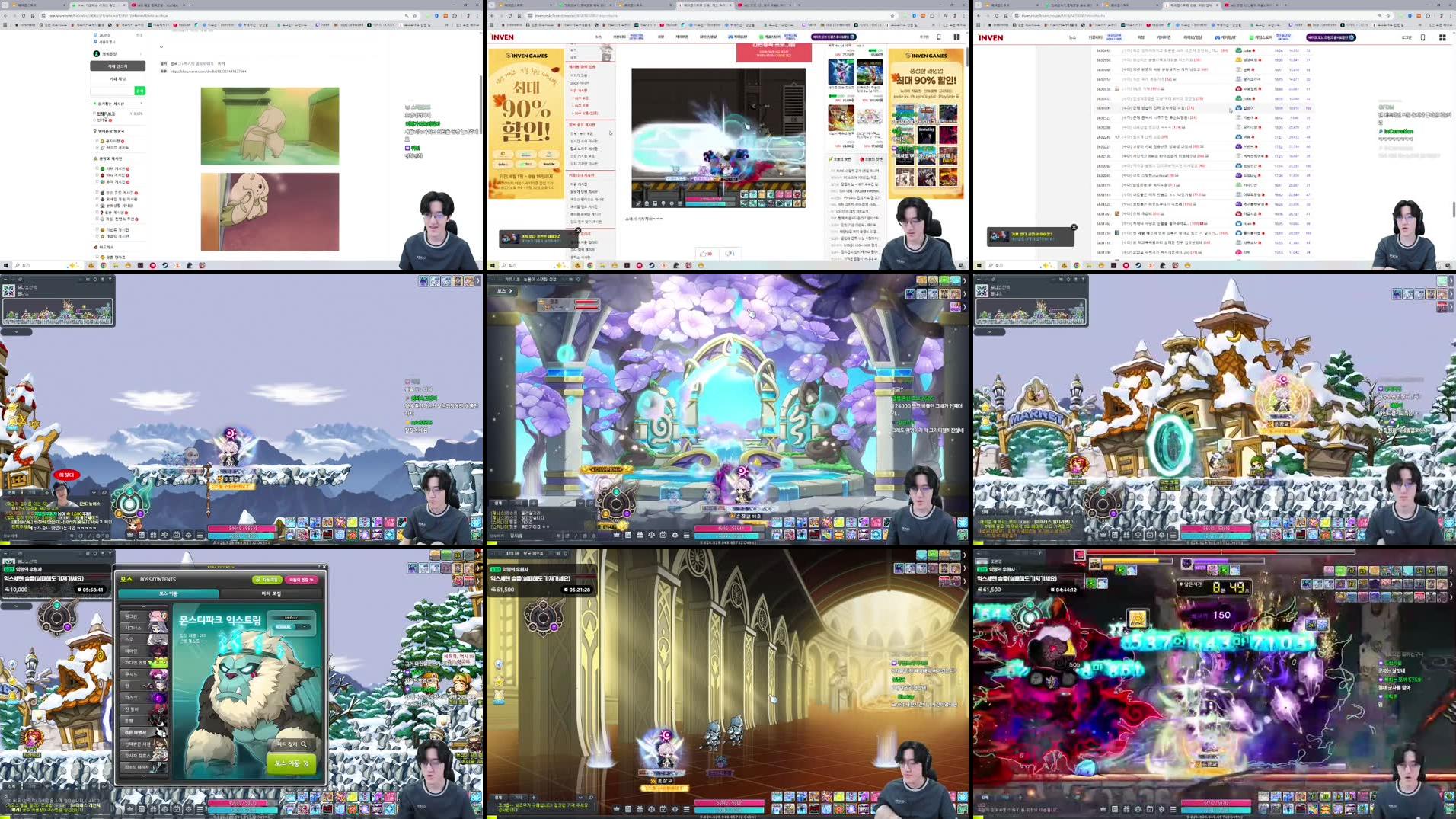1456x819 pixels.
Task: Click the 파티 찾기 search button in boss window
Action: pyautogui.click(x=292, y=744)
